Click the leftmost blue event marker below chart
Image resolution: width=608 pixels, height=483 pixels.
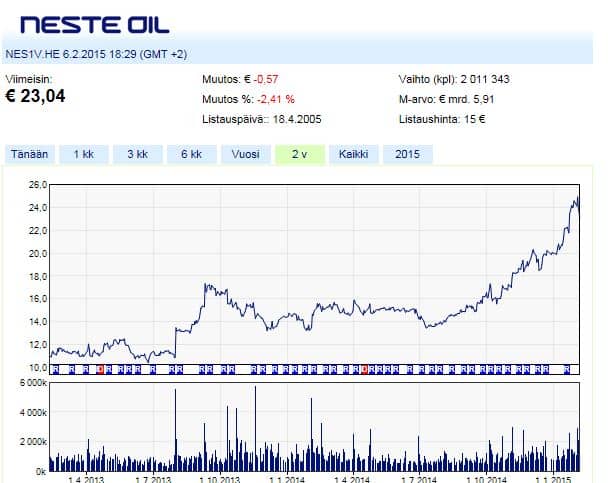[x=56, y=369]
